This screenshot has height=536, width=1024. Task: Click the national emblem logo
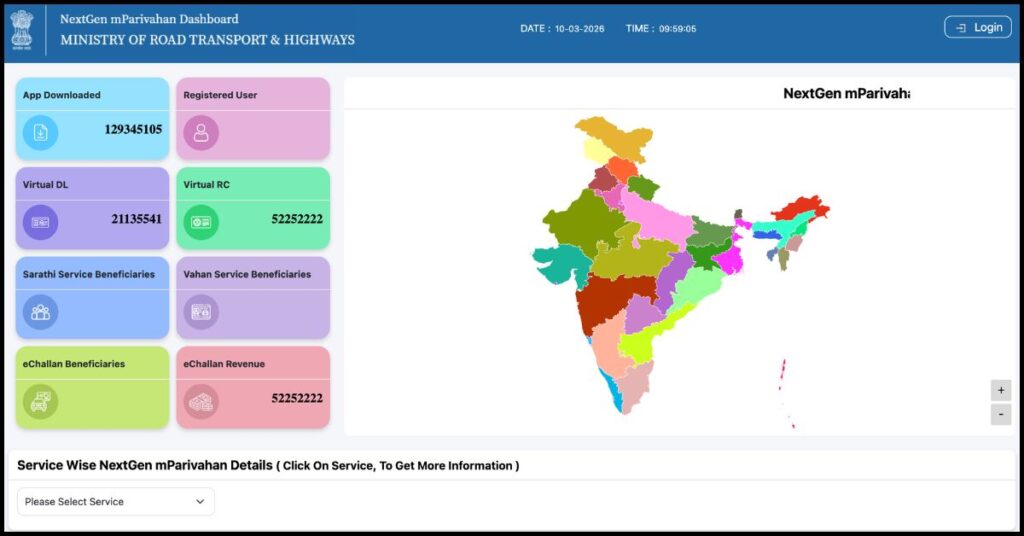click(22, 30)
